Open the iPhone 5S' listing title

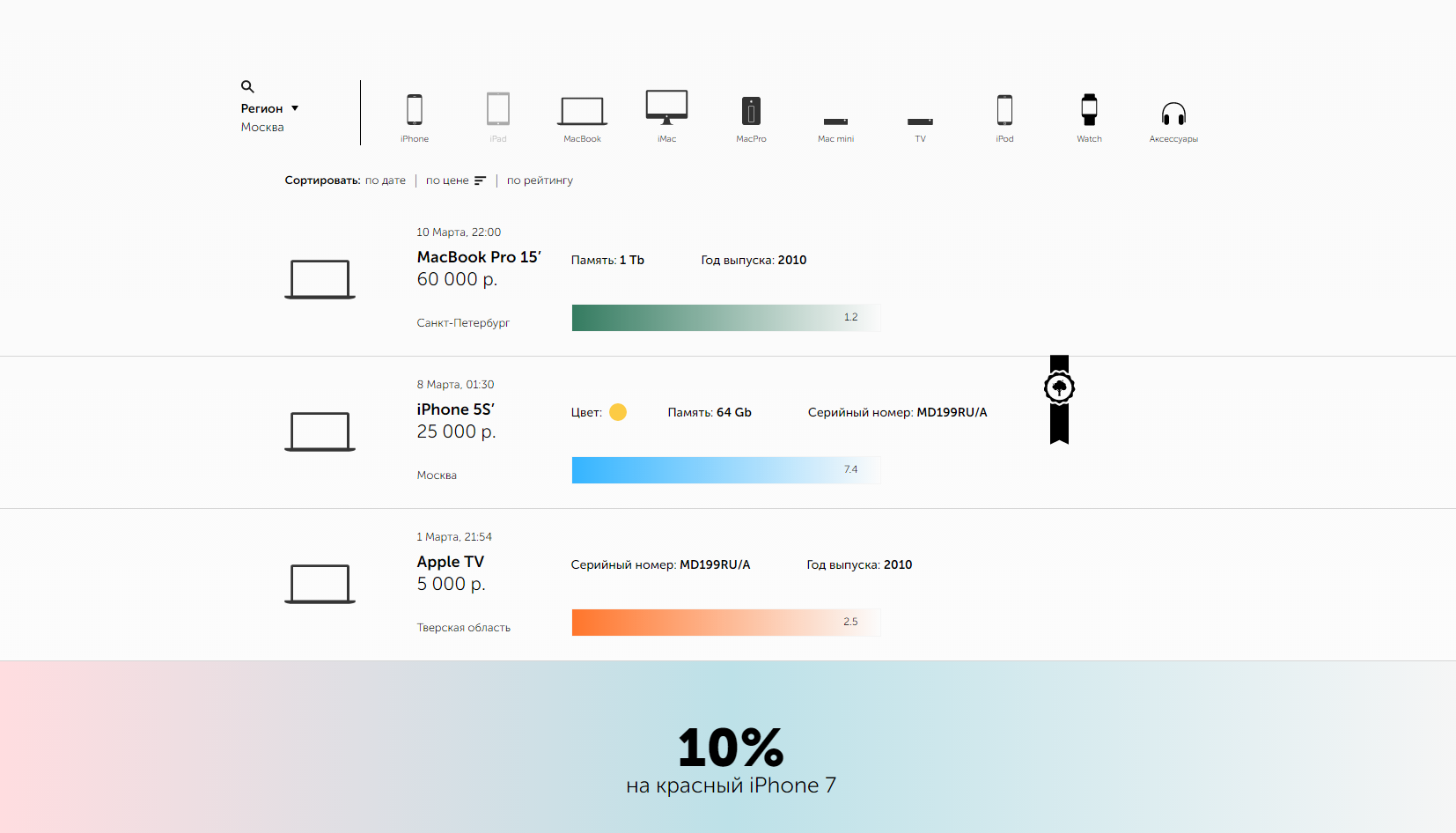pyautogui.click(x=456, y=409)
